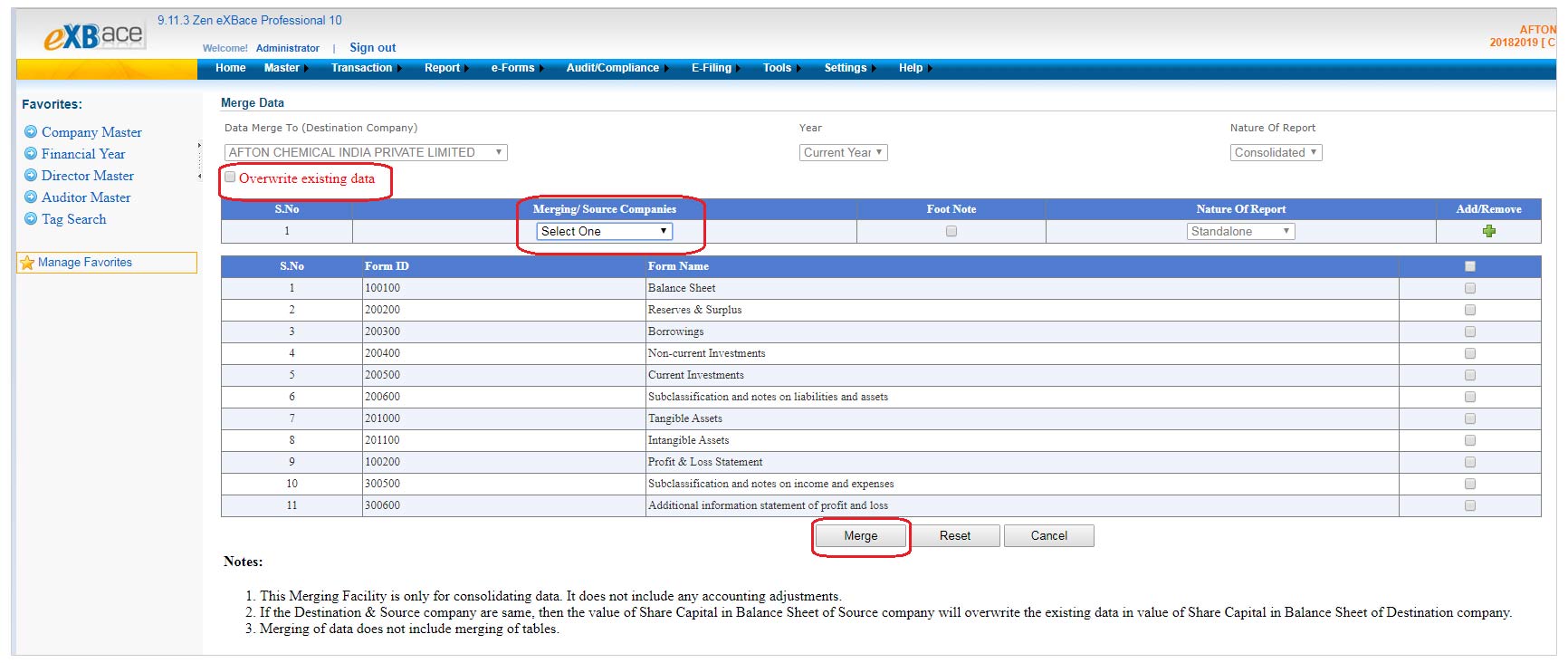Open the Tag Search favorite link
Image resolution: width=1568 pixels, height=663 pixels.
(x=73, y=219)
